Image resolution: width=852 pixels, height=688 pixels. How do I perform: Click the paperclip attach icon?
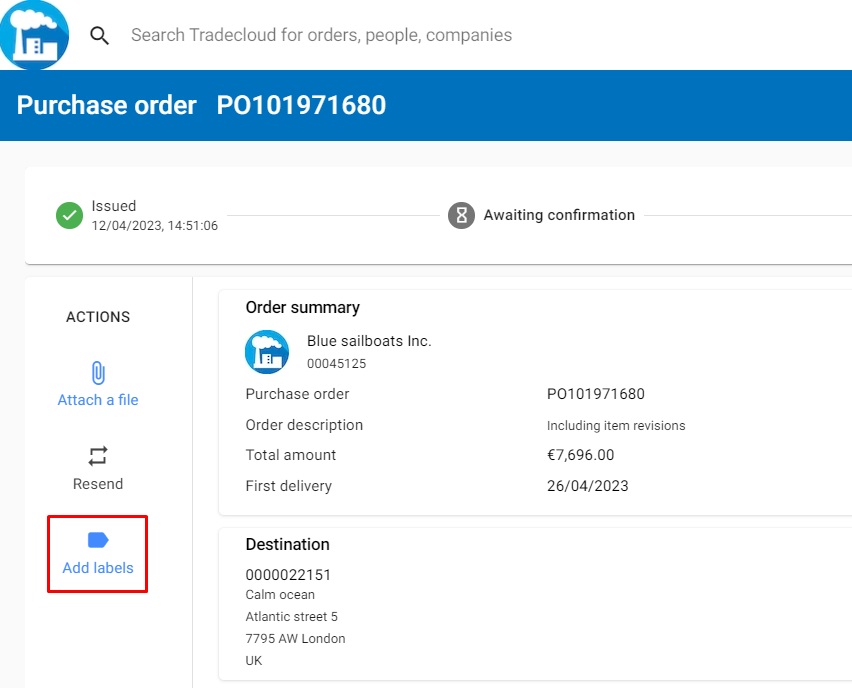click(x=98, y=373)
